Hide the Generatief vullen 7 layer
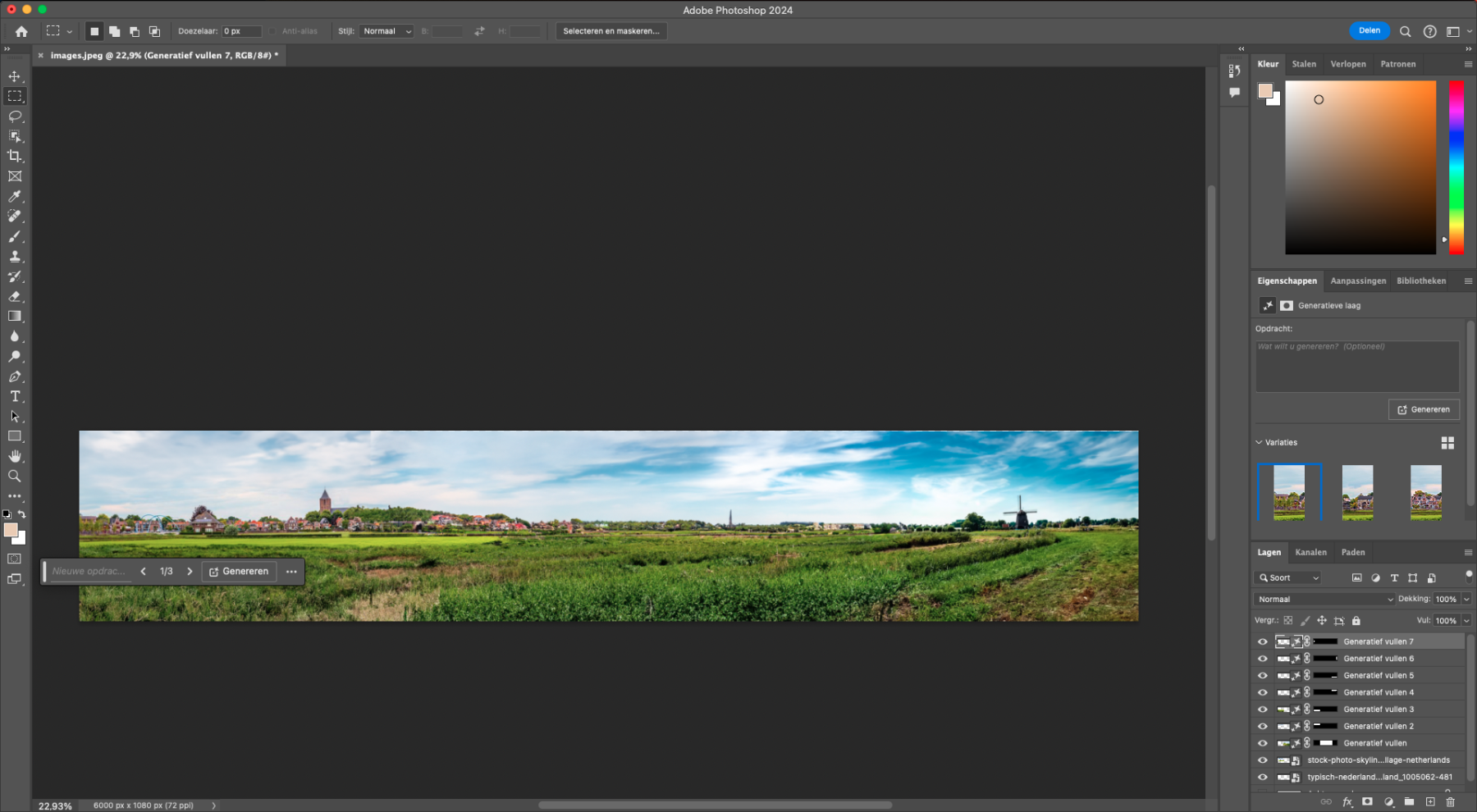The height and width of the screenshot is (812, 1477). point(1263,641)
